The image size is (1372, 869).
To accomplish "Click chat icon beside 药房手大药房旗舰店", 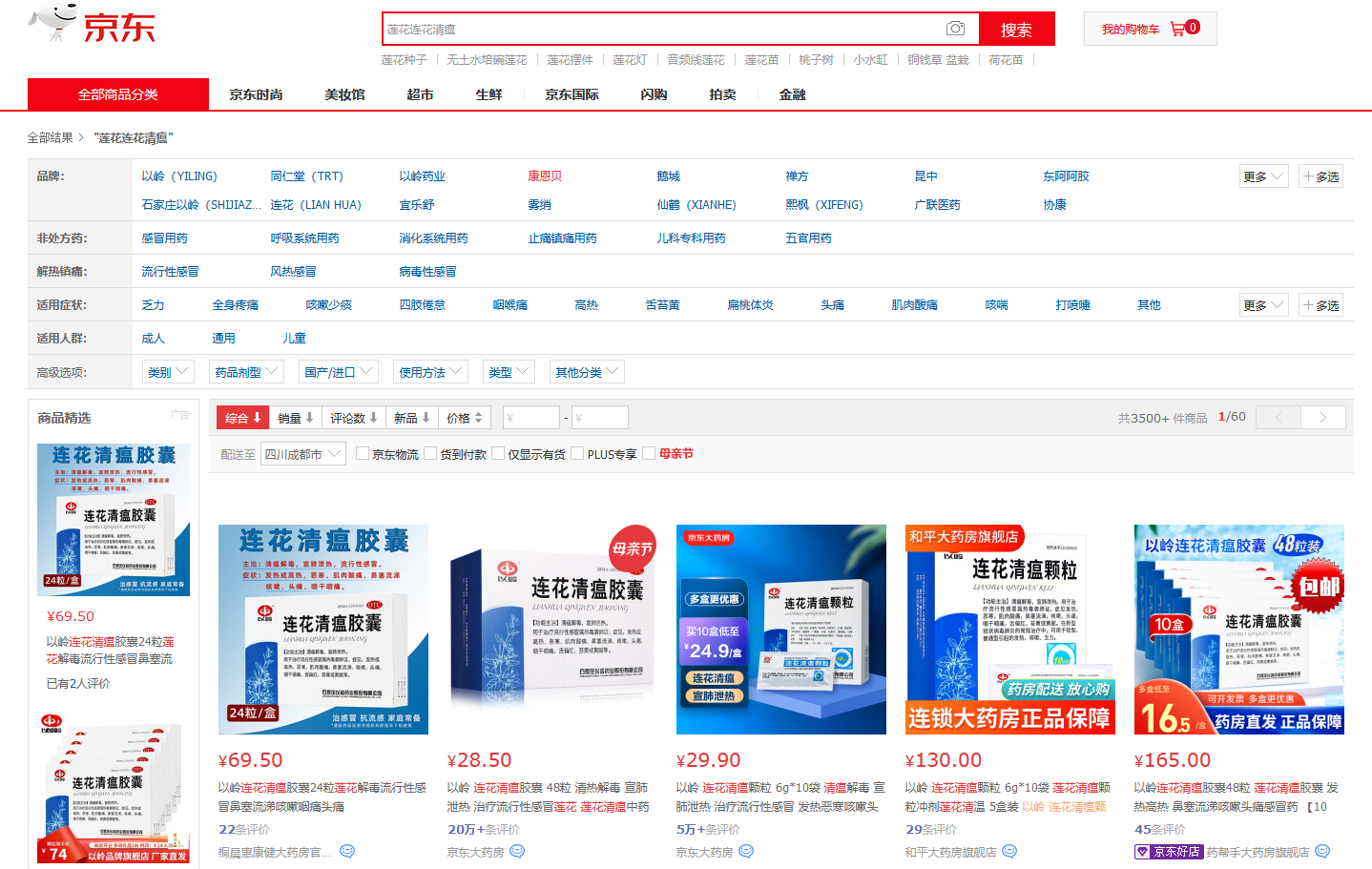I will click(1322, 852).
